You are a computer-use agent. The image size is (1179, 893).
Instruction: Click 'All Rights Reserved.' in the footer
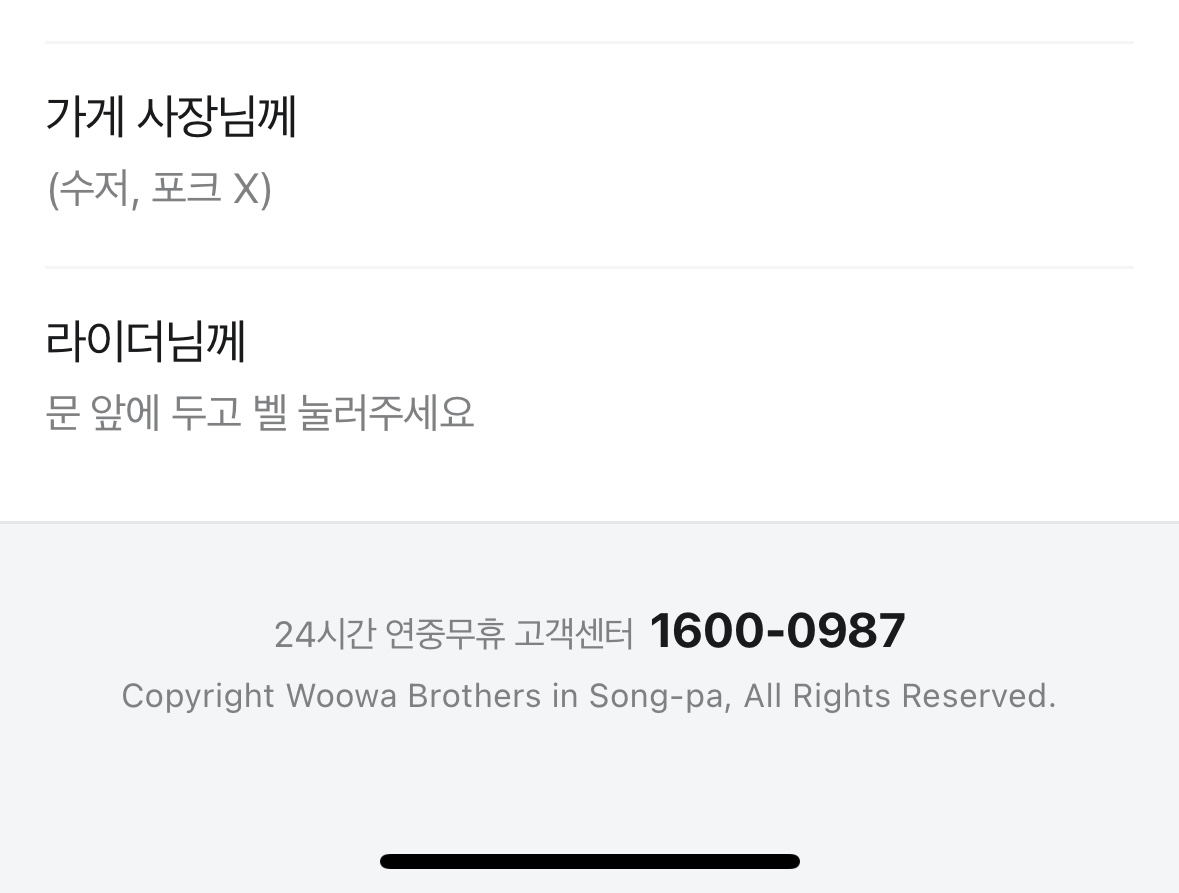pos(899,696)
